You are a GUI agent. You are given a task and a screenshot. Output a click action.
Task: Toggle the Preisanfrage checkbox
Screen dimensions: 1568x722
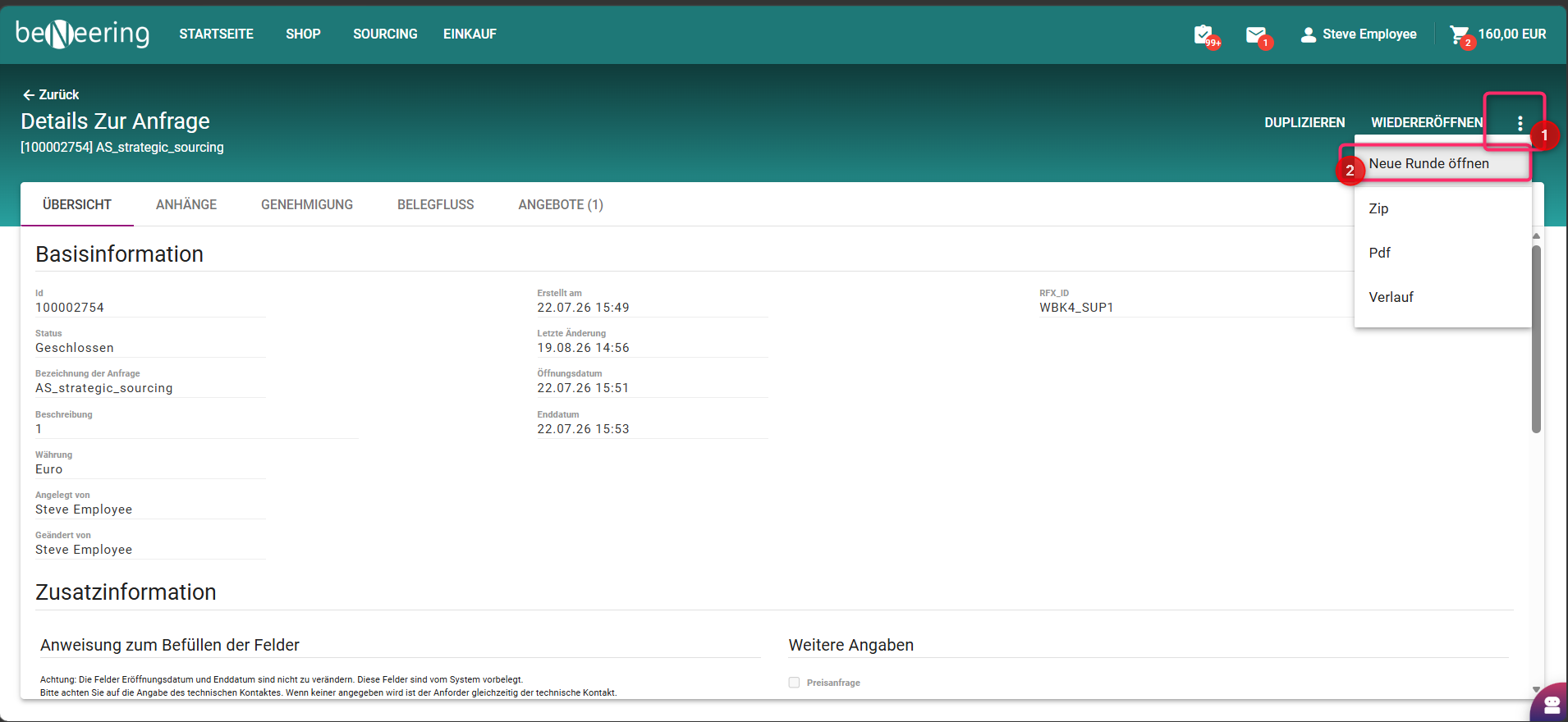tap(794, 683)
